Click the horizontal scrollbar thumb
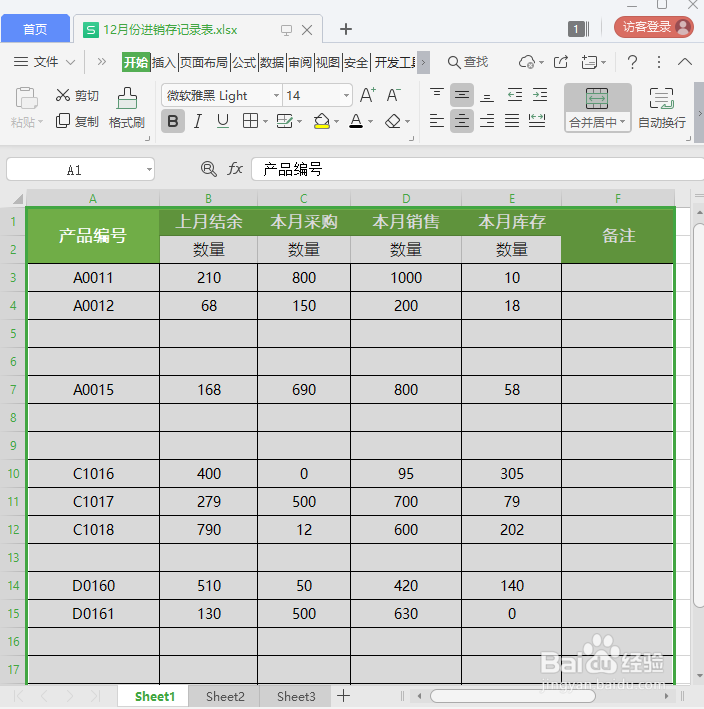Screen dimensions: 704x709 [513, 696]
